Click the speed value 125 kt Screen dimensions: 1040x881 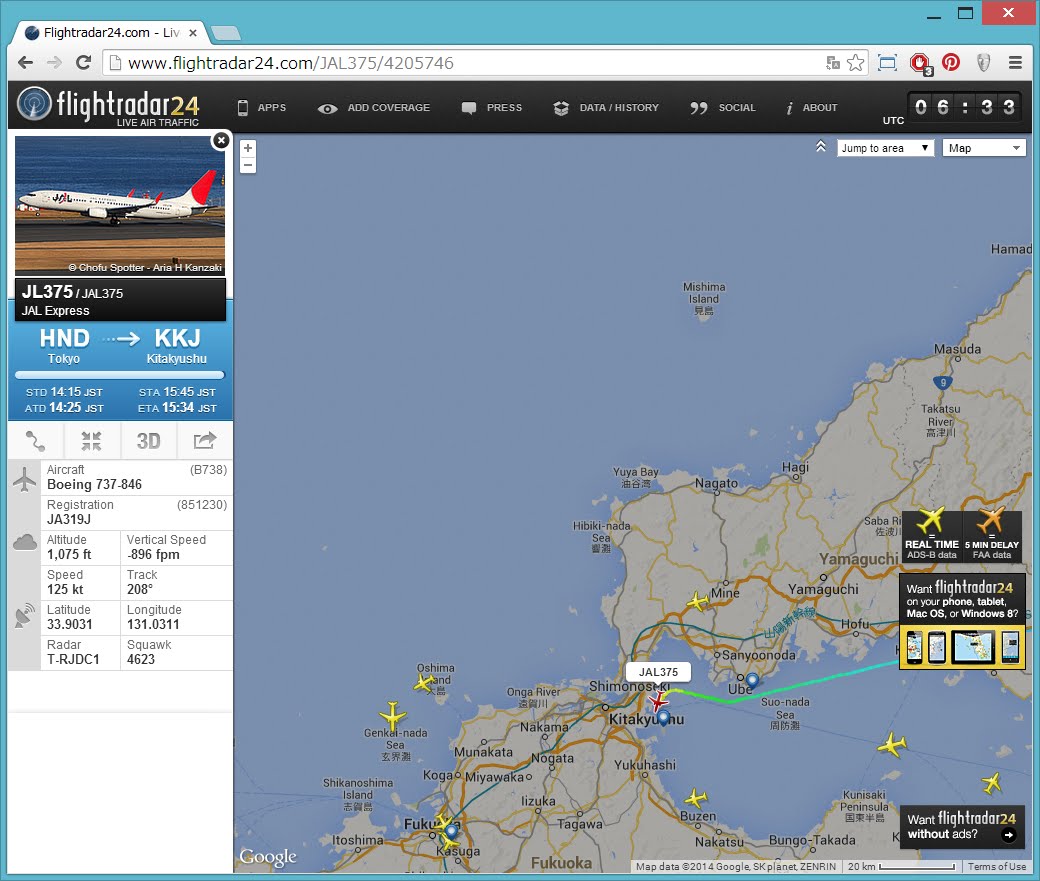point(65,590)
